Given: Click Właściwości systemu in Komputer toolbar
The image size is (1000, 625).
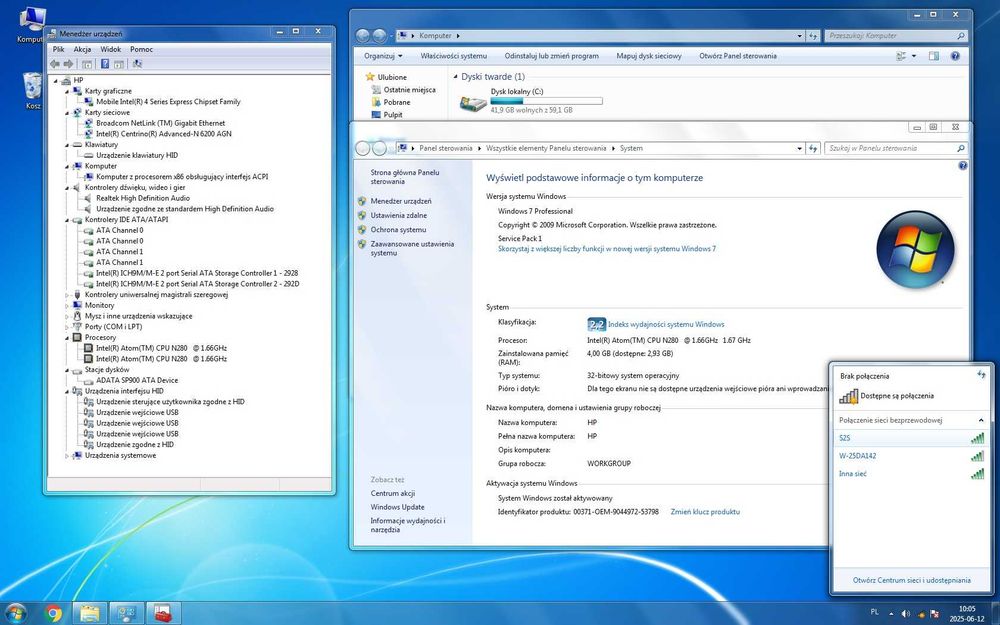Looking at the screenshot, I should [453, 56].
